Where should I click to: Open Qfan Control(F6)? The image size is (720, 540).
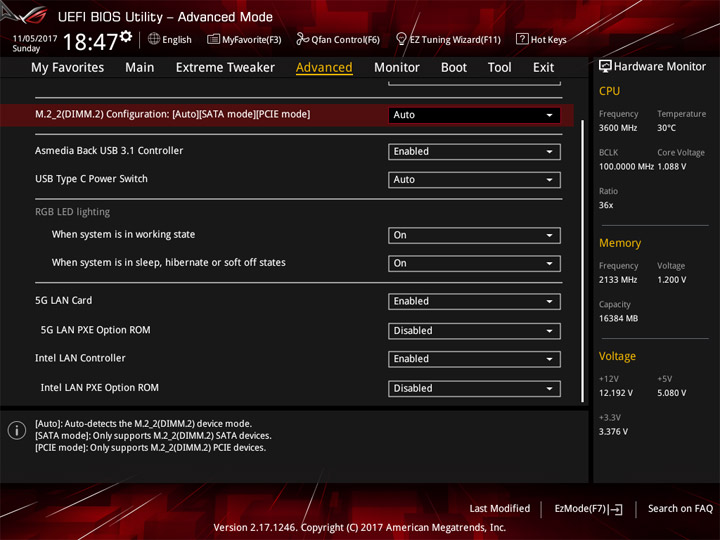338,39
